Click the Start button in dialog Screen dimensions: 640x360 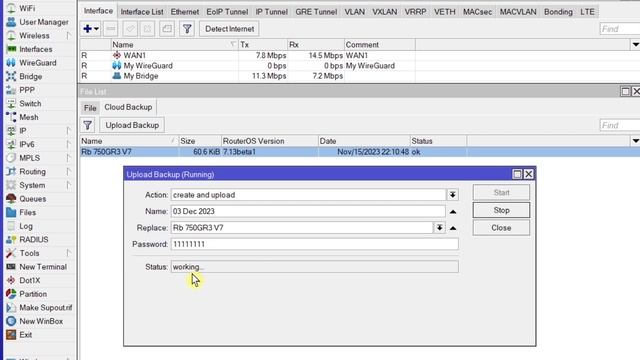coord(501,192)
